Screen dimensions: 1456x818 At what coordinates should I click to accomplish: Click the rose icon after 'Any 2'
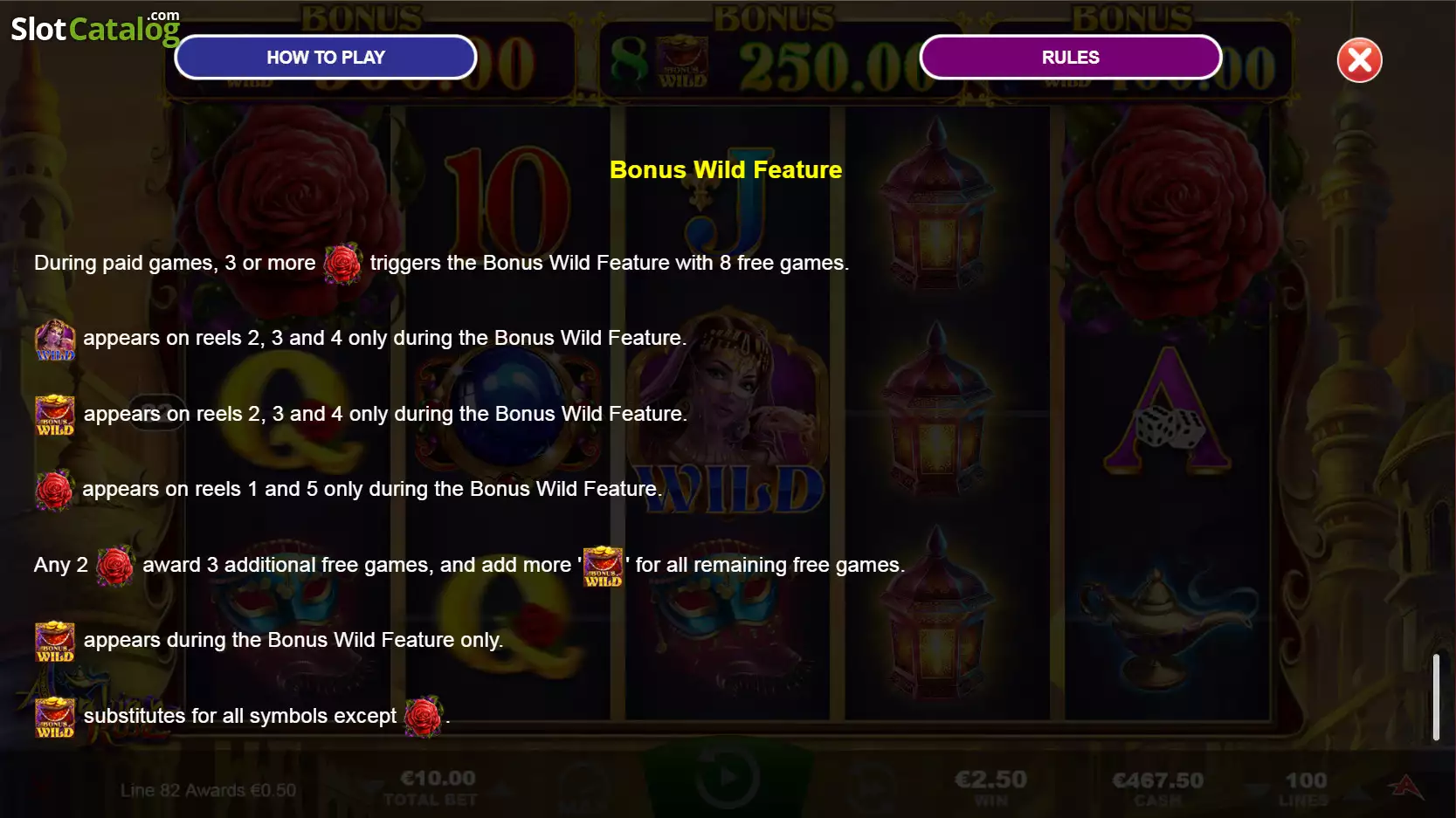[x=115, y=566]
